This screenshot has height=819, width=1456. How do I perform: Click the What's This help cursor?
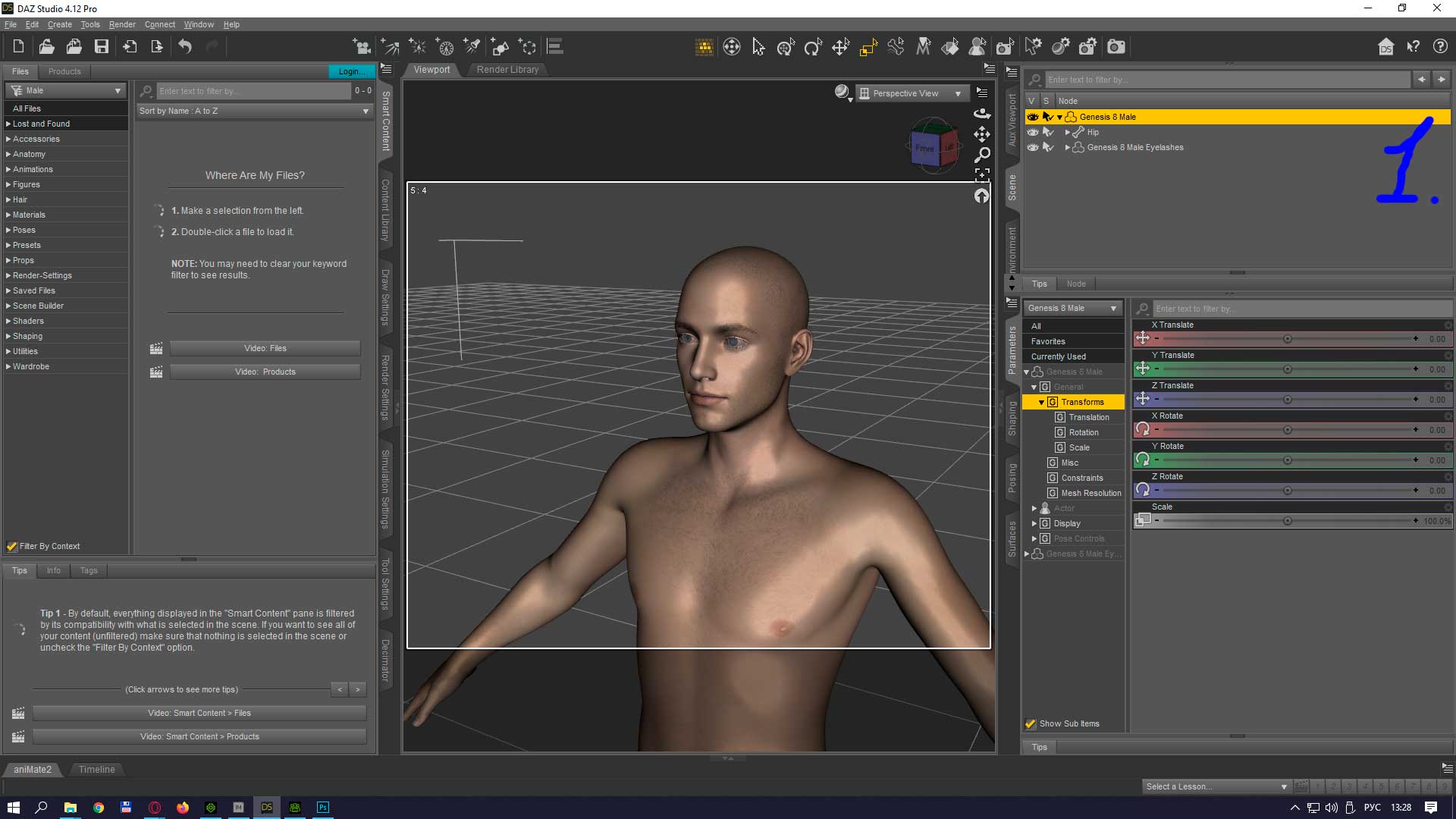click(x=1414, y=47)
